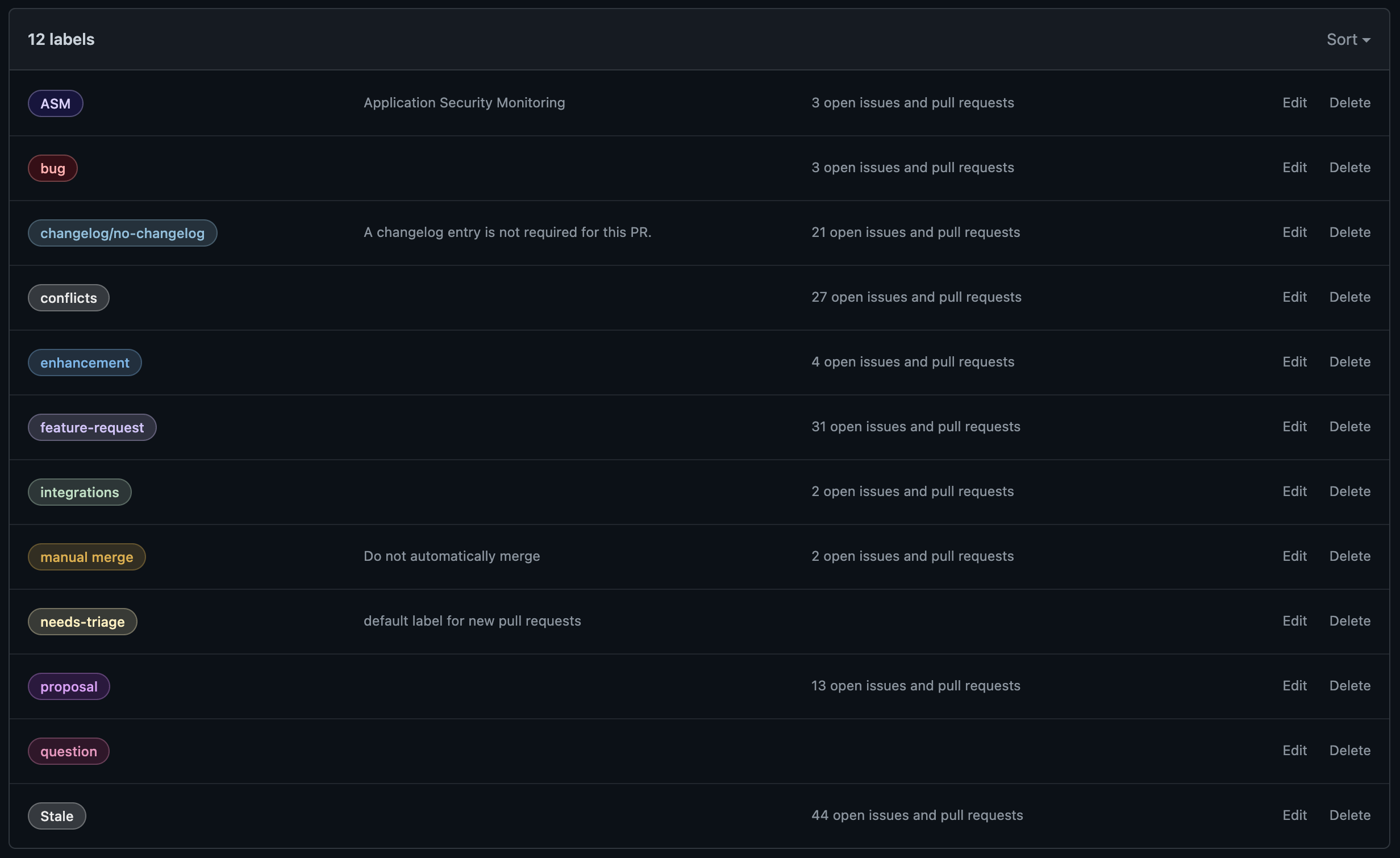Viewport: 1400px width, 858px height.
Task: Select the conflicts label badge
Action: pyautogui.click(x=68, y=298)
